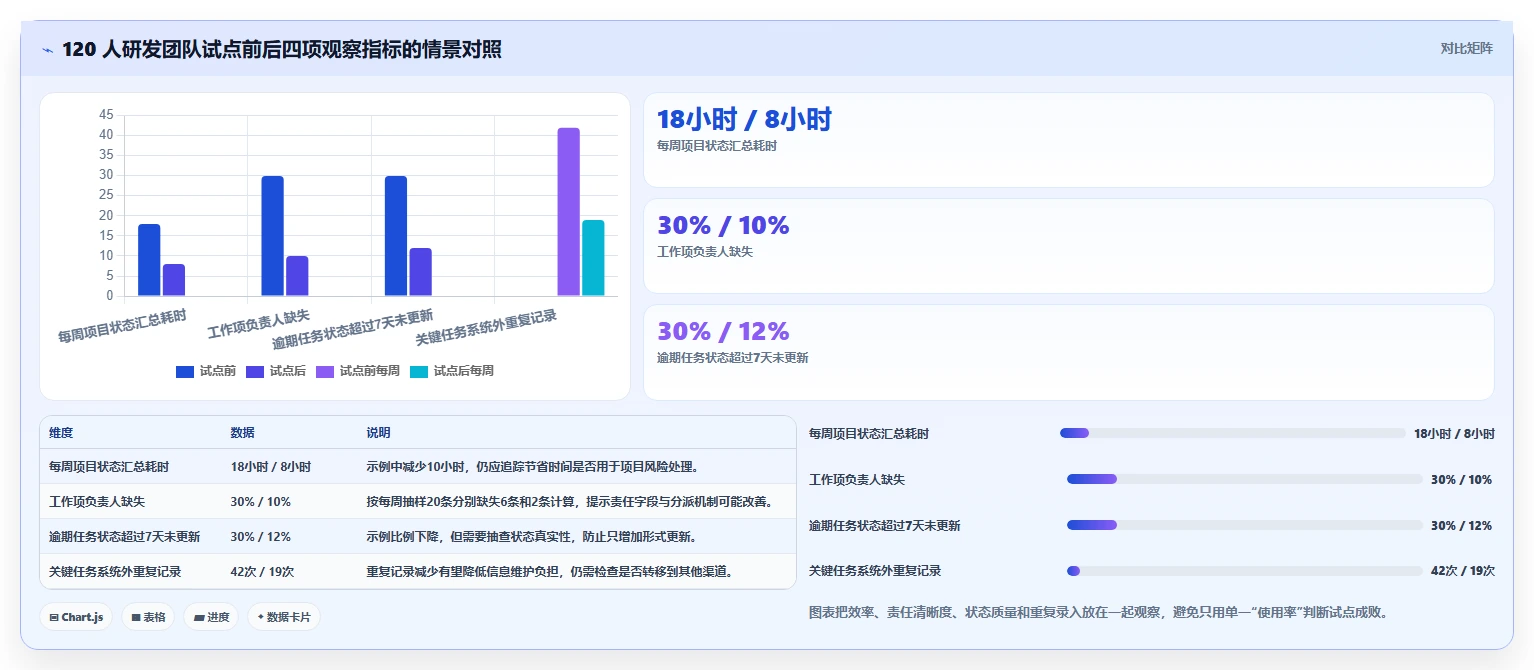Select the 试点前 bar for 逾期任务状态超过7天未更新

tap(396, 236)
